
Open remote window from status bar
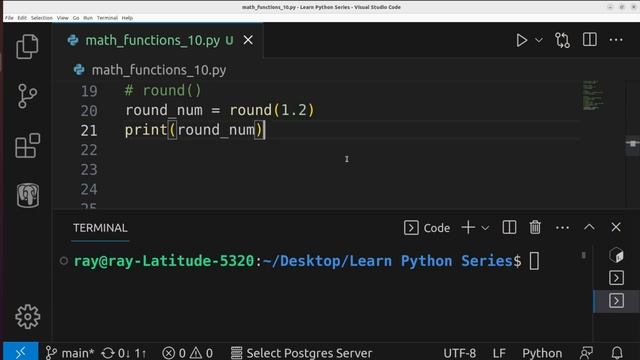click(21, 351)
